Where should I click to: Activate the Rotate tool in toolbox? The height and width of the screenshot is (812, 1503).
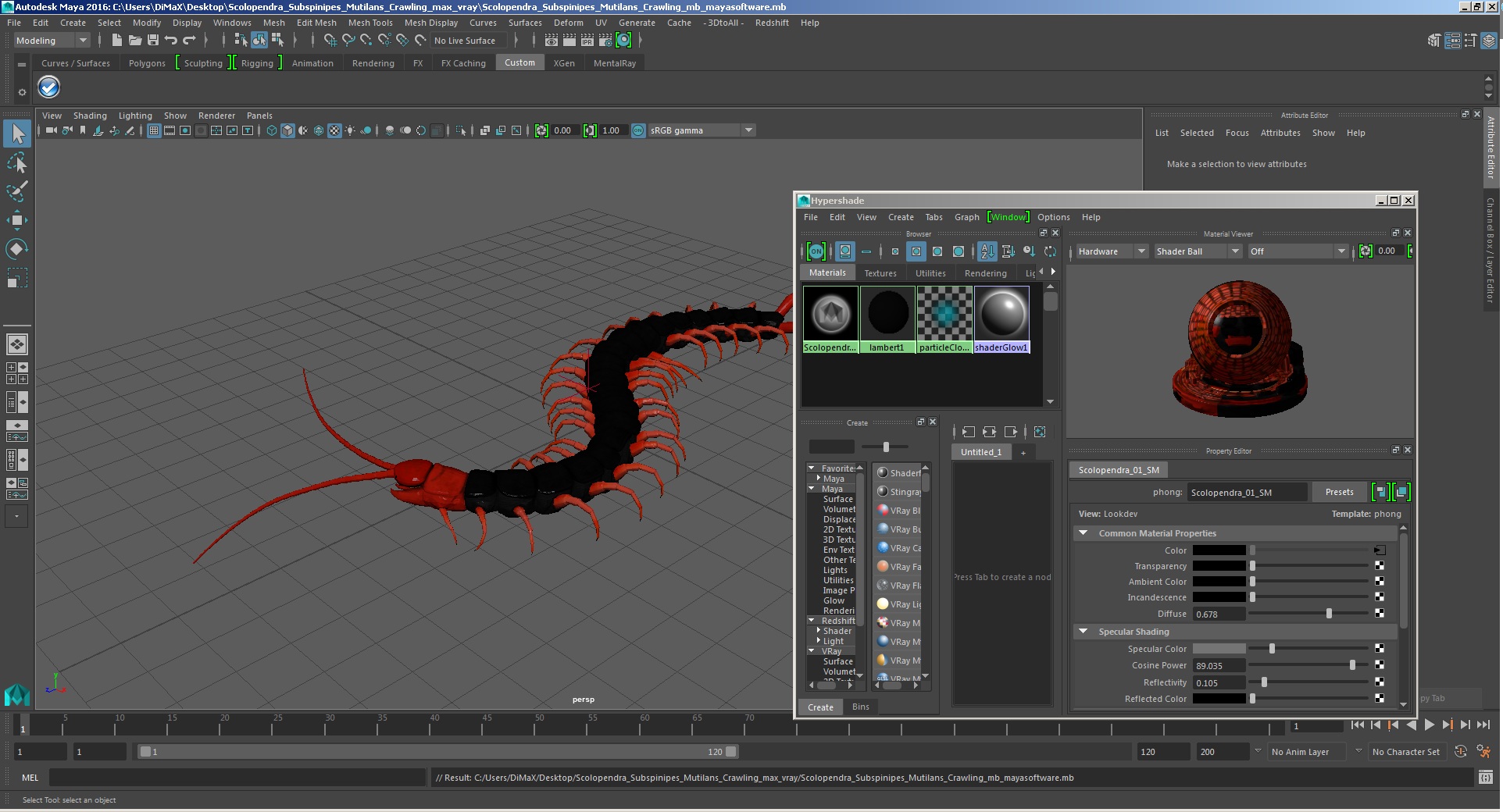coord(17,249)
